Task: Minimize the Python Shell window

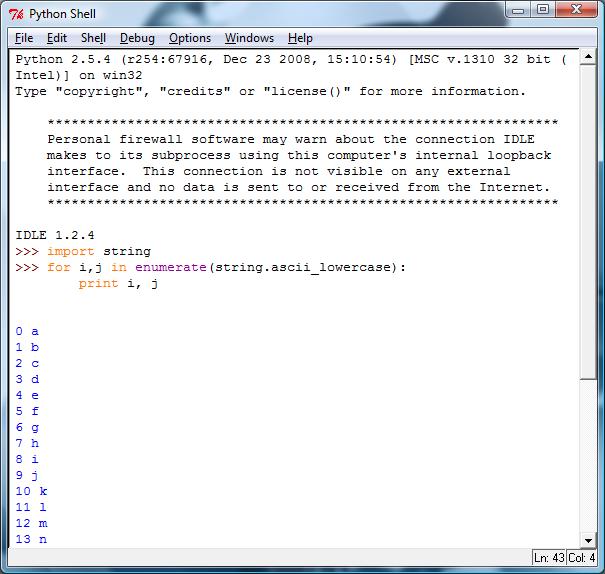Action: 513,11
